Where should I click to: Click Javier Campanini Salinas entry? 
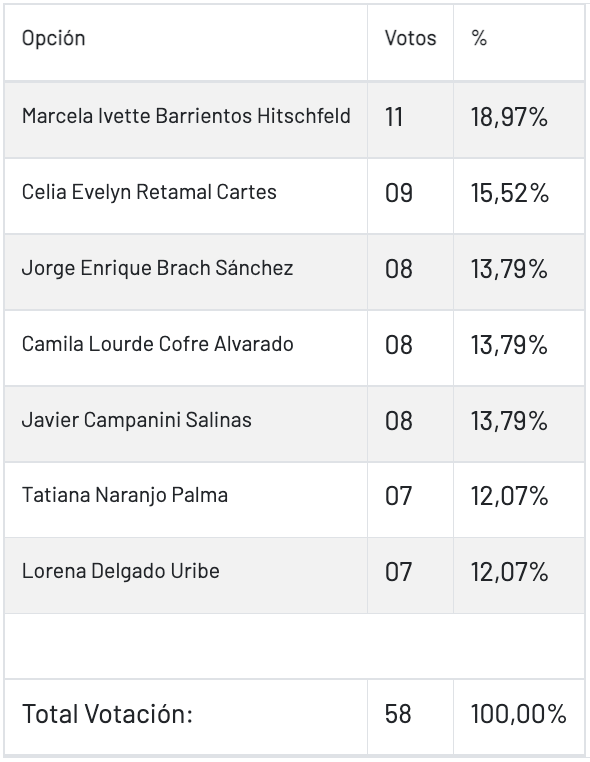(137, 420)
